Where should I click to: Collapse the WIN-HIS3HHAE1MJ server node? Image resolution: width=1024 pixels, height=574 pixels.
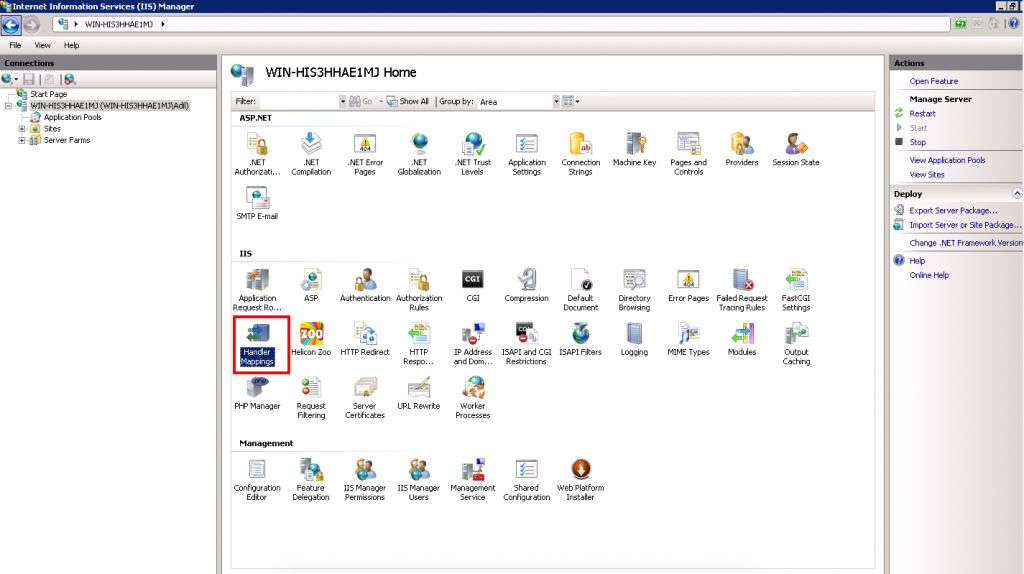[x=8, y=106]
